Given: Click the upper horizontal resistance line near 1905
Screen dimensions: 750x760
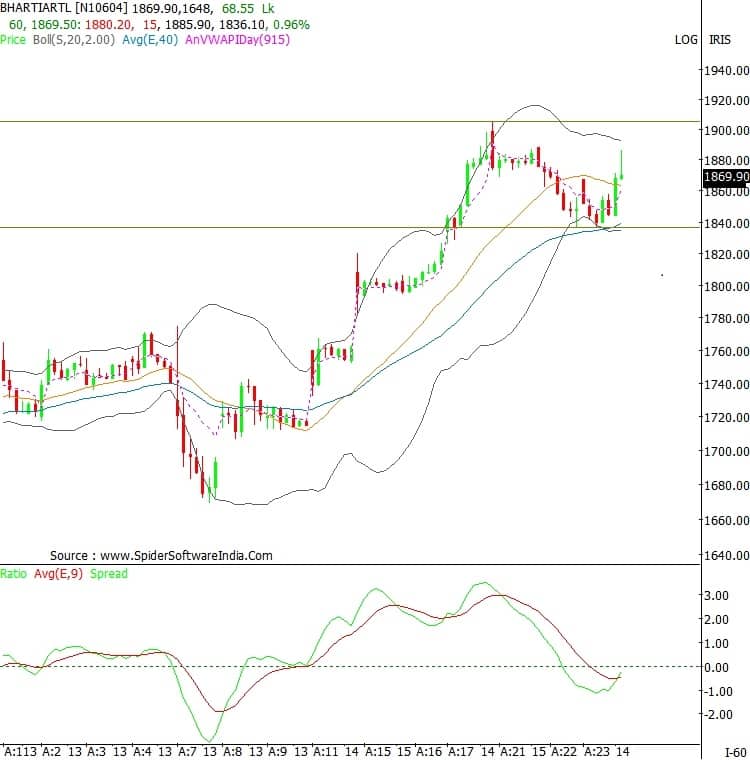Looking at the screenshot, I should 300,121.
